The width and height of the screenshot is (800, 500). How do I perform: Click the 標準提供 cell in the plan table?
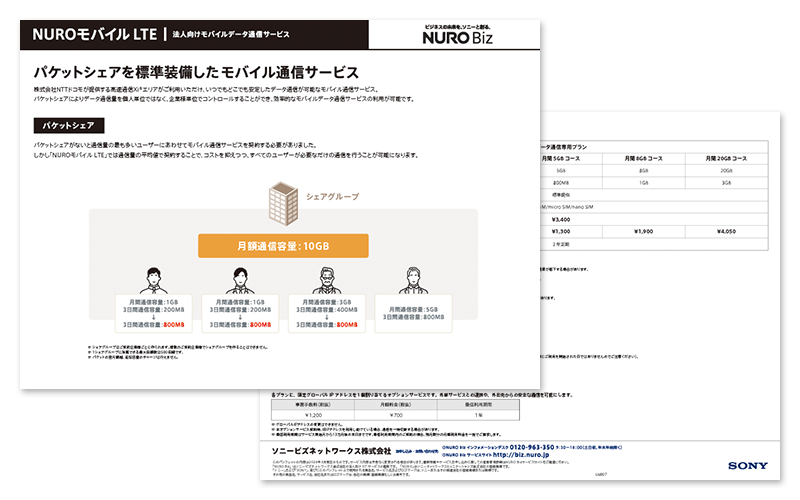[561, 195]
